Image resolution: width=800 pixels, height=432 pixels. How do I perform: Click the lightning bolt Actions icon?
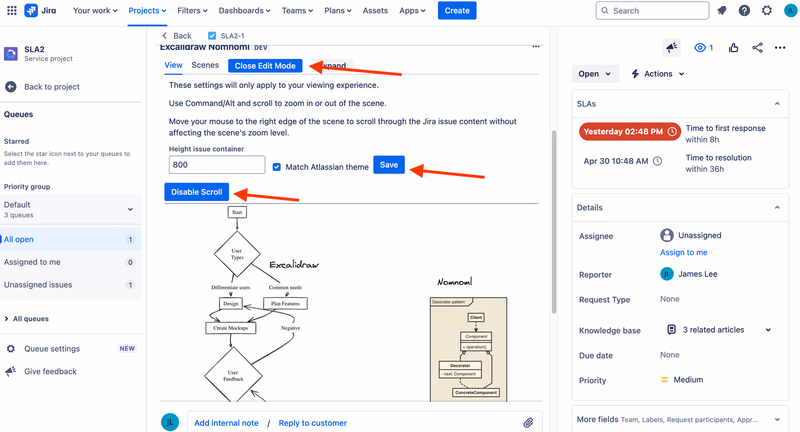(x=635, y=73)
